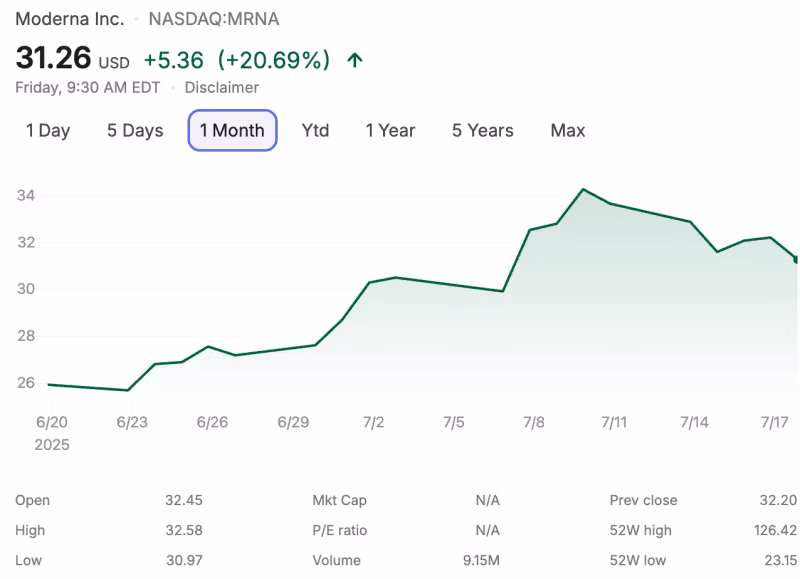Click the 7/8 date on the axis
Image resolution: width=800 pixels, height=579 pixels.
(x=534, y=422)
